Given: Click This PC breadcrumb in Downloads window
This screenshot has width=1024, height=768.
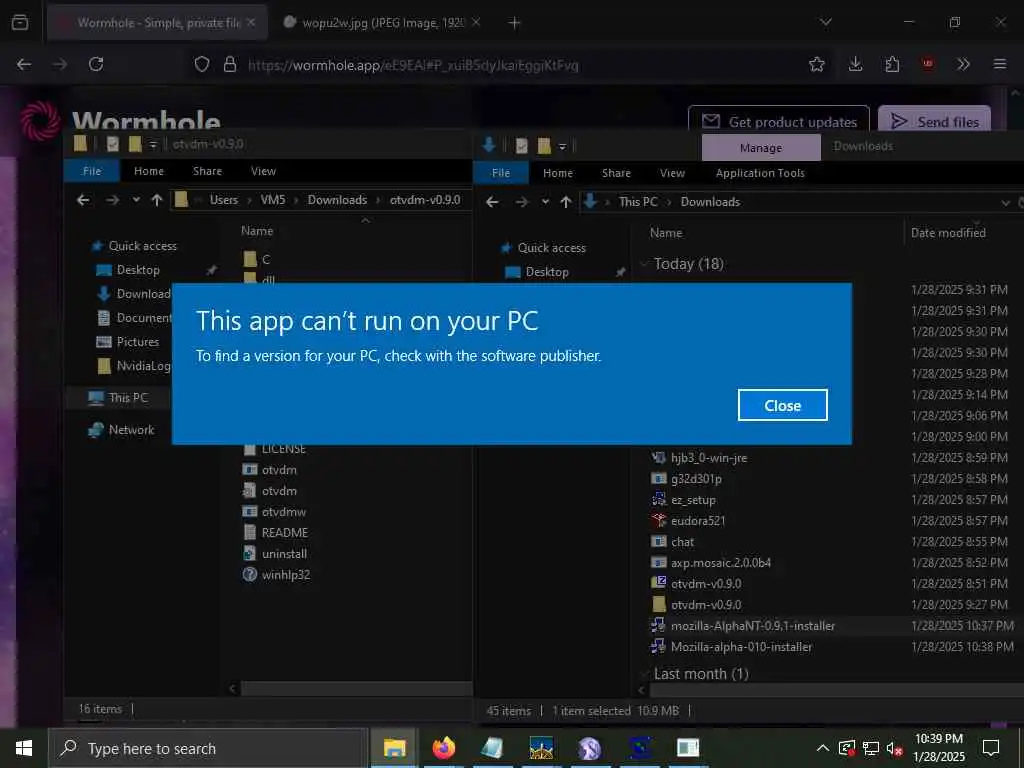Looking at the screenshot, I should point(638,202).
